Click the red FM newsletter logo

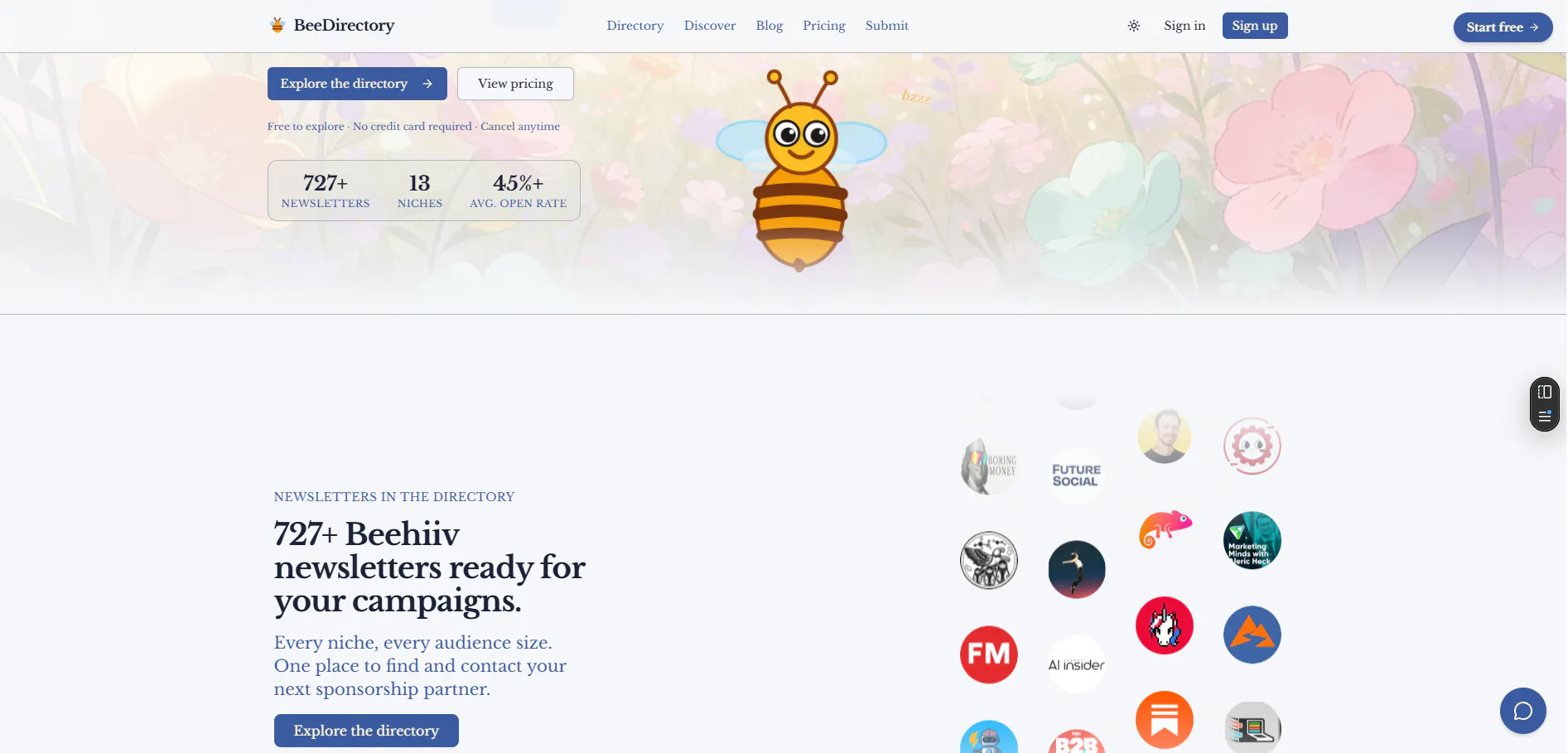pos(989,654)
